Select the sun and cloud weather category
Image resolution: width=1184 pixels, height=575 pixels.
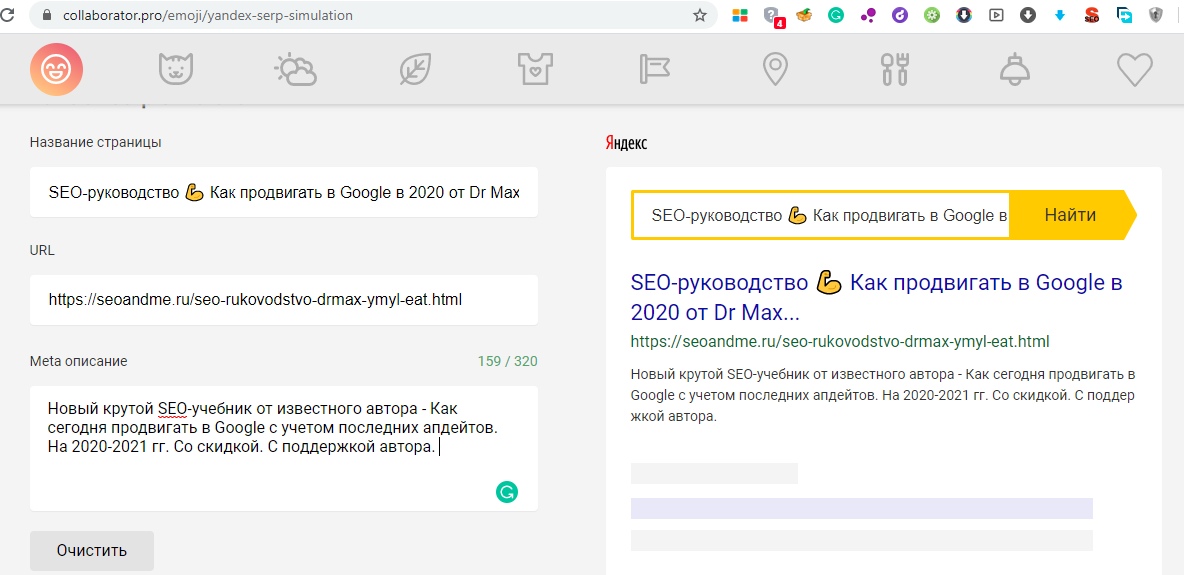pyautogui.click(x=295, y=70)
